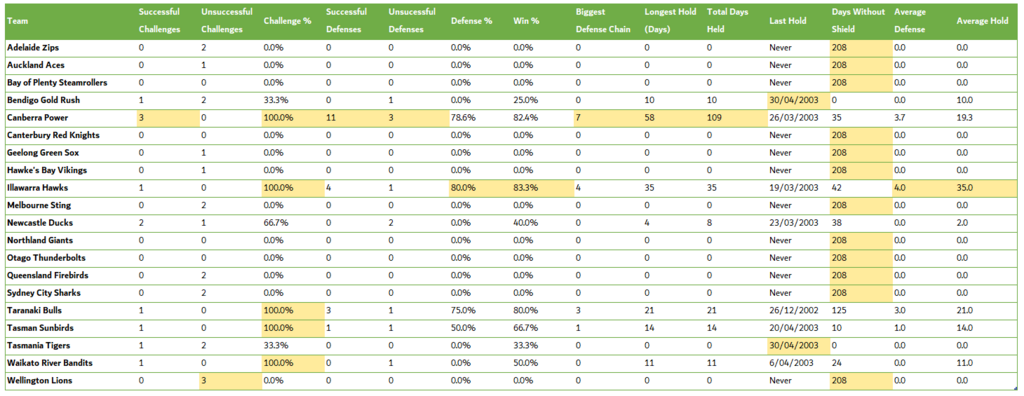Select the Biggest Defense Chain header
This screenshot has height=396, width=1024.
coord(607,21)
